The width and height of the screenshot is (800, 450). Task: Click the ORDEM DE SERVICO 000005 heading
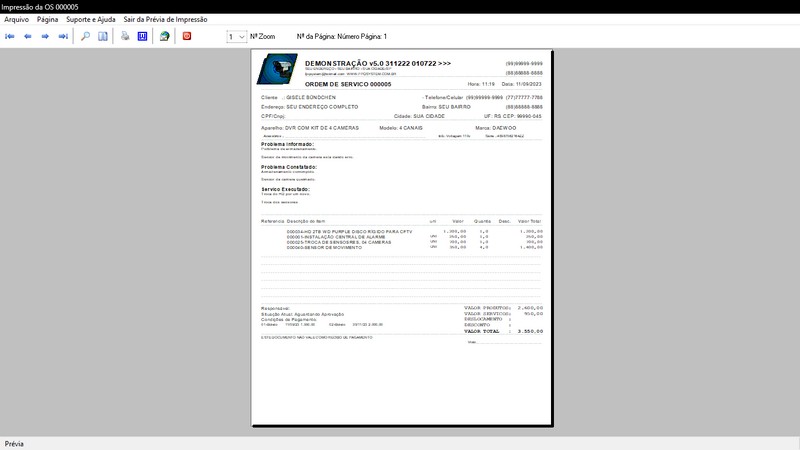pos(348,84)
